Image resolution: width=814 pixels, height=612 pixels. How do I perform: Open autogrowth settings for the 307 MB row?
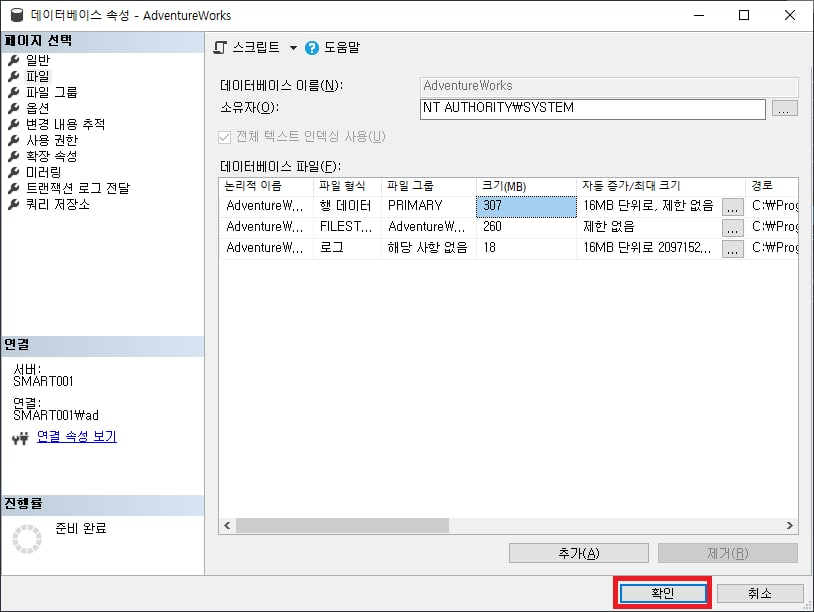point(732,207)
